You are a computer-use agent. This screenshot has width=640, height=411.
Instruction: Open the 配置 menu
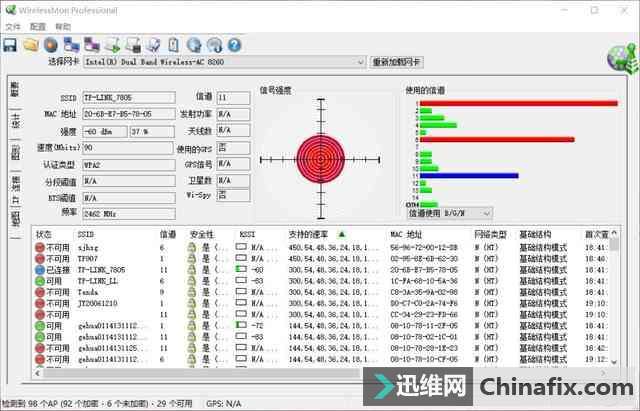pyautogui.click(x=38, y=27)
